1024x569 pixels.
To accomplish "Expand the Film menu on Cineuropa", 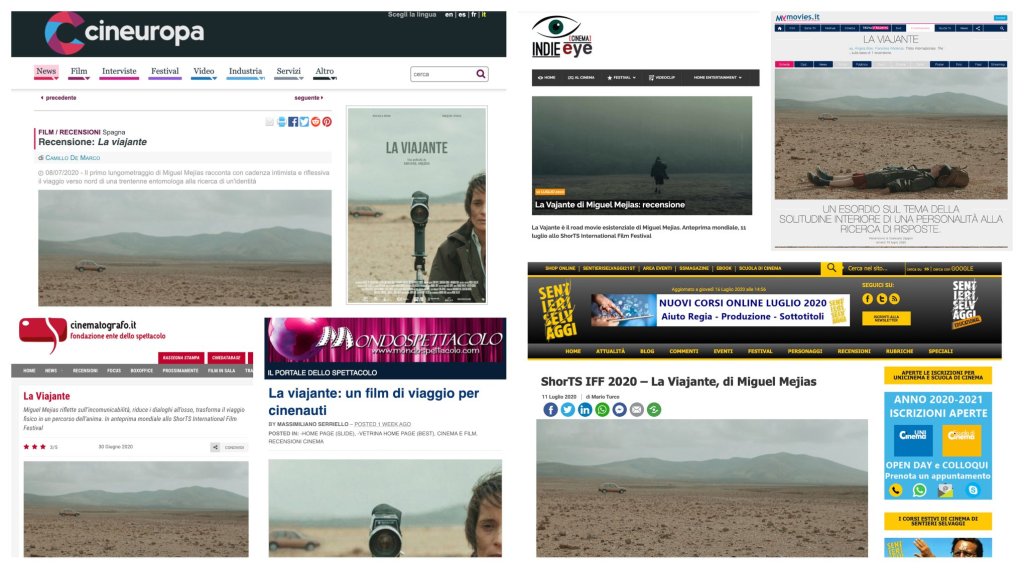I will [x=79, y=72].
